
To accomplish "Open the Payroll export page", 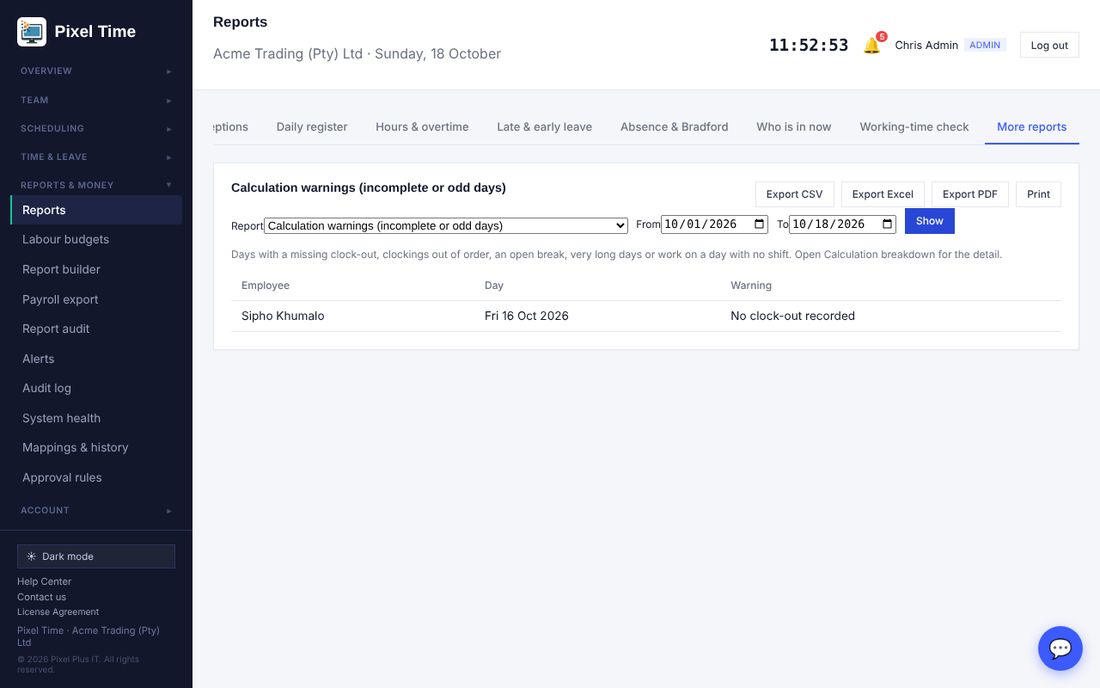I will 96,299.
